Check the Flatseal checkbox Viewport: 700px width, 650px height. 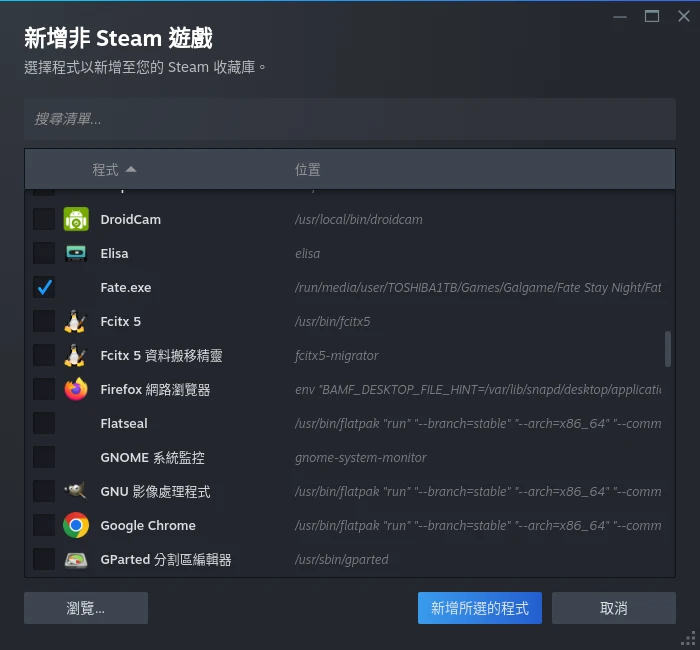tap(44, 423)
